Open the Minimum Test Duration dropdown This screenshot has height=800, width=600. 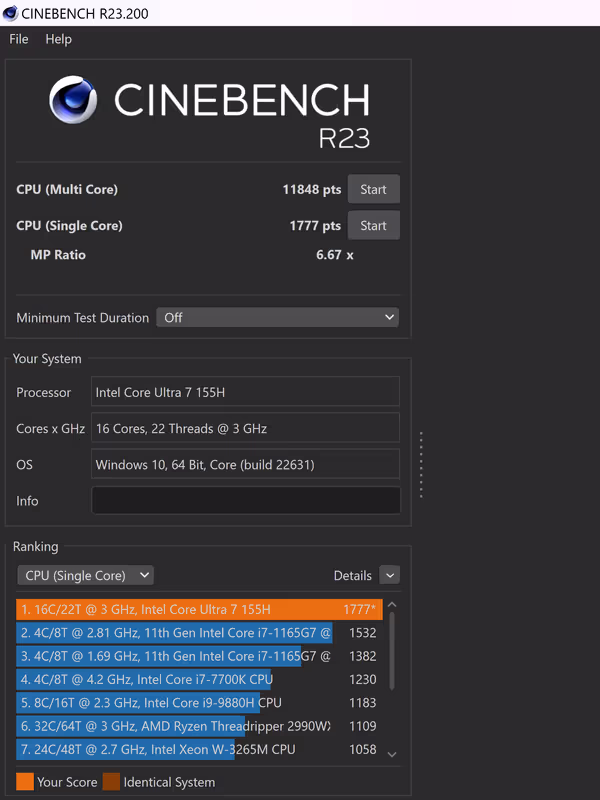(277, 318)
